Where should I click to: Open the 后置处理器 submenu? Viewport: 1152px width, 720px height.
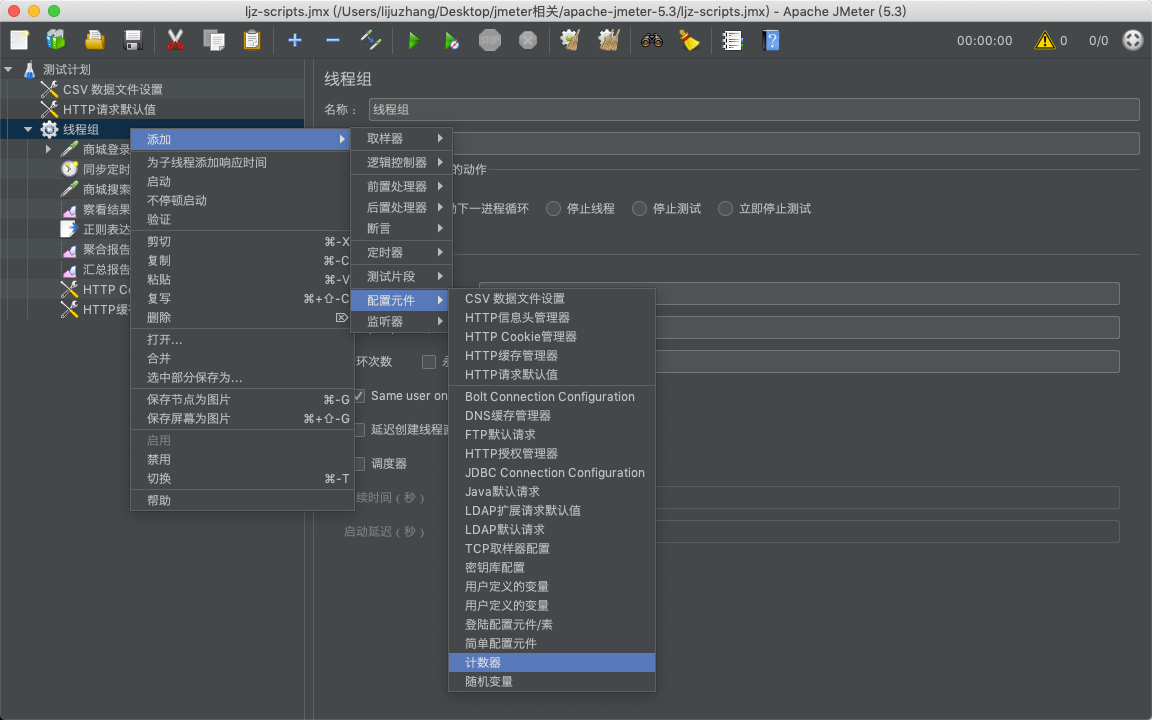[401, 208]
